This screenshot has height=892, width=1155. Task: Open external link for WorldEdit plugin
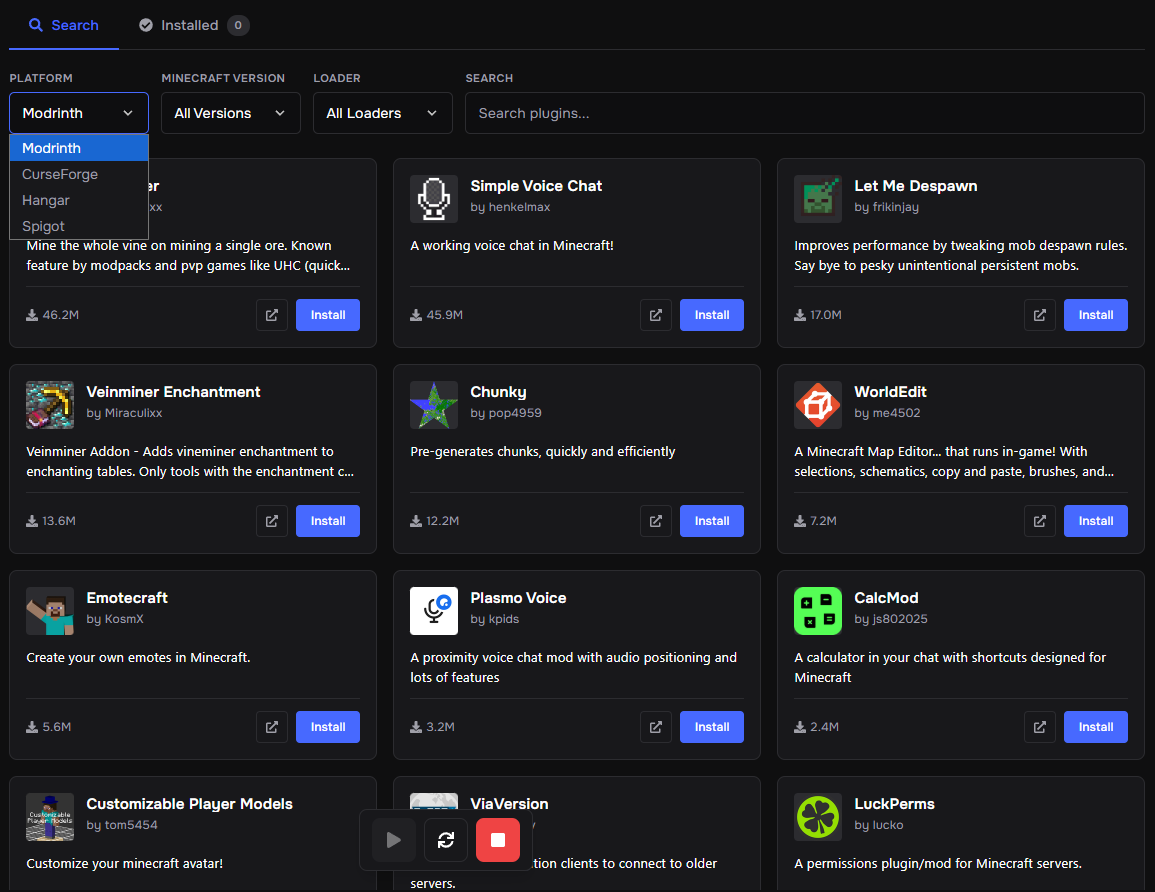(x=1039, y=521)
